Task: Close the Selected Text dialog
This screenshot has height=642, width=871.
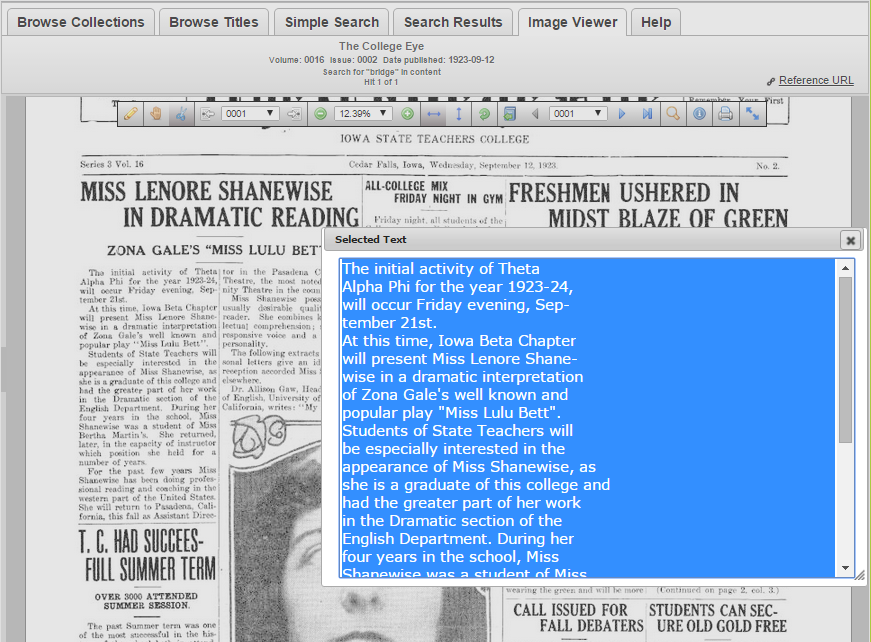Action: click(850, 240)
